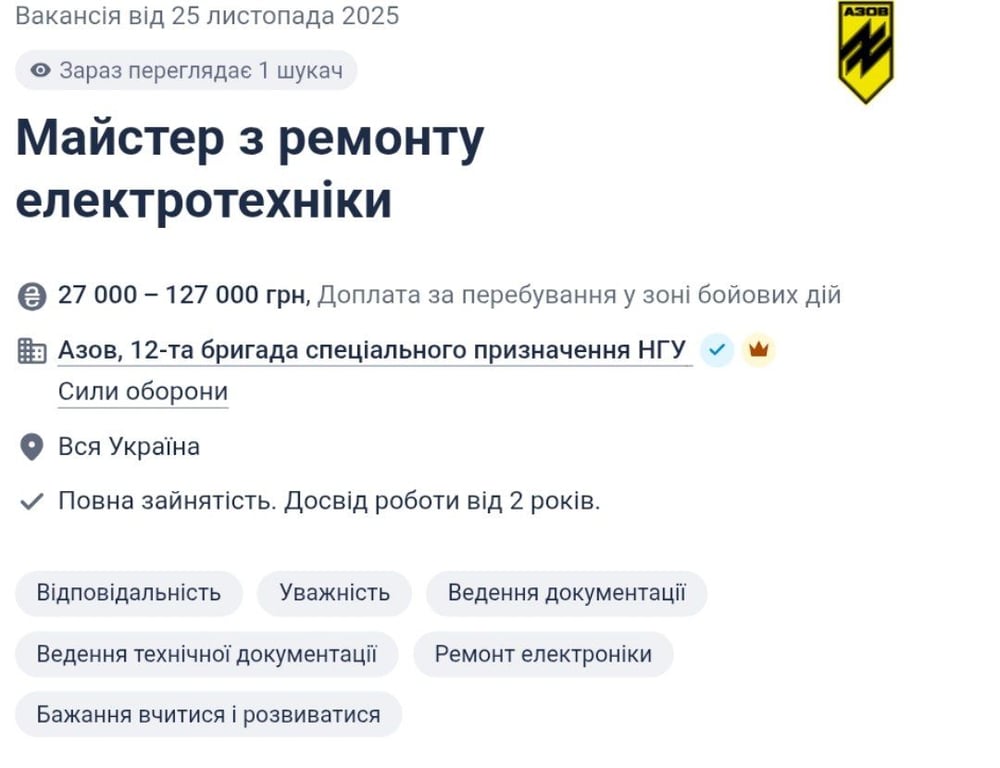This screenshot has width=1000, height=768.
Task: Click the 'Вся Україна' location text
Action: 128,446
